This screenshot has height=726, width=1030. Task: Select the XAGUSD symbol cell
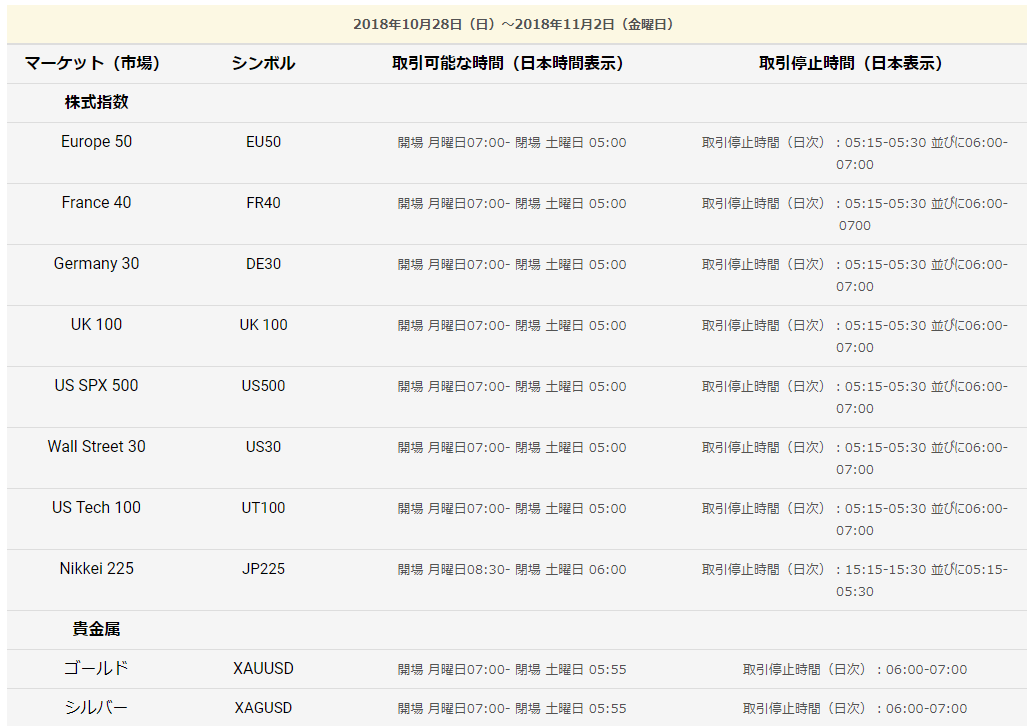(x=263, y=708)
